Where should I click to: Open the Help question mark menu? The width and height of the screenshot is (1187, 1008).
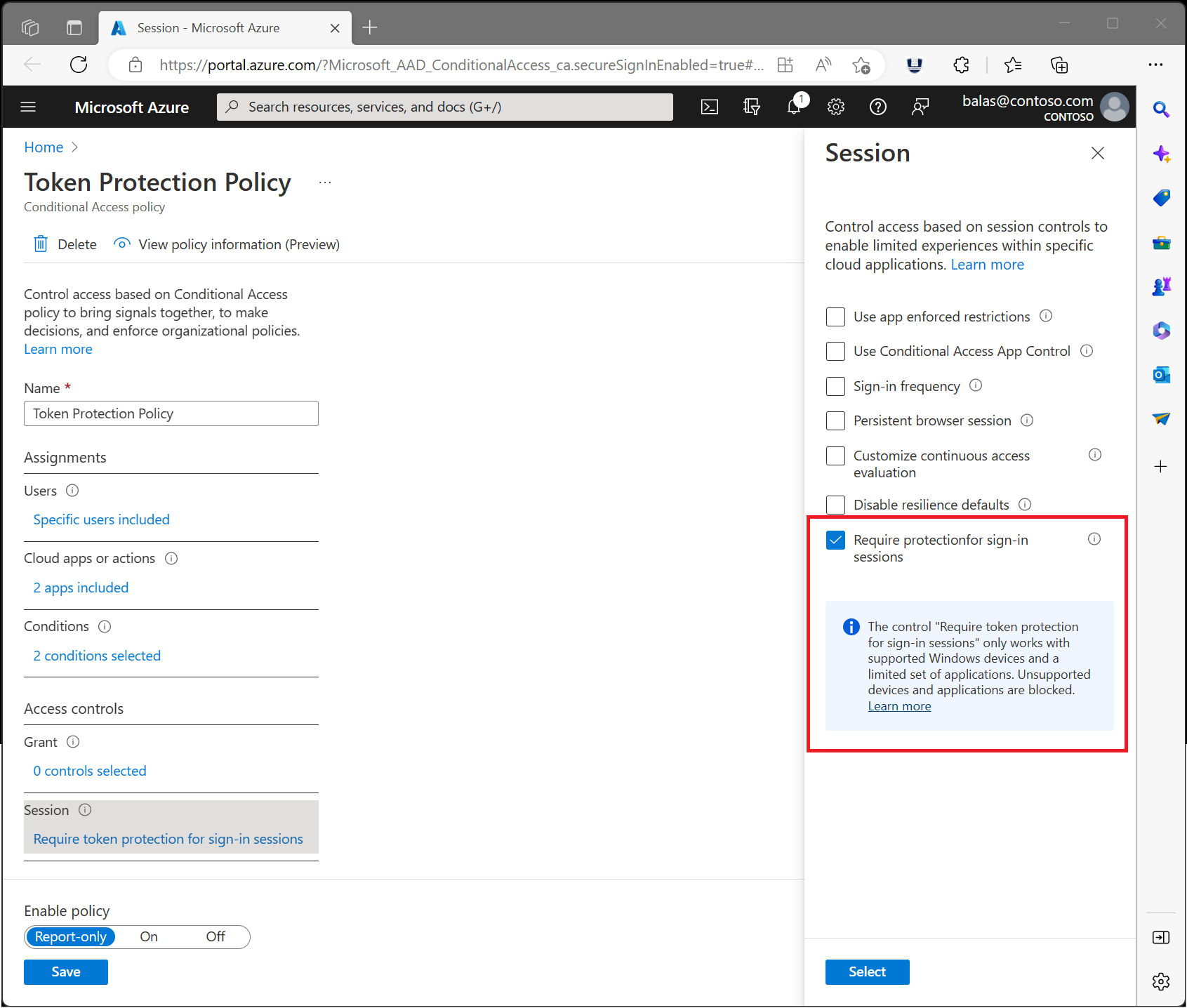tap(877, 107)
